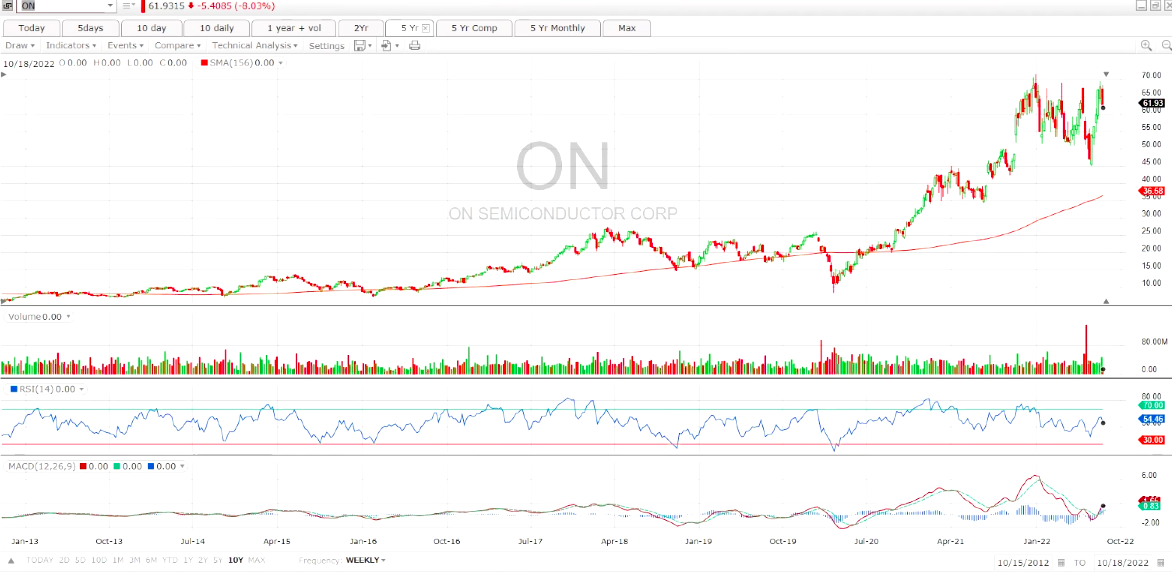Select the 5Y range
Viewport: 1172px width, 572px height.
point(218,560)
